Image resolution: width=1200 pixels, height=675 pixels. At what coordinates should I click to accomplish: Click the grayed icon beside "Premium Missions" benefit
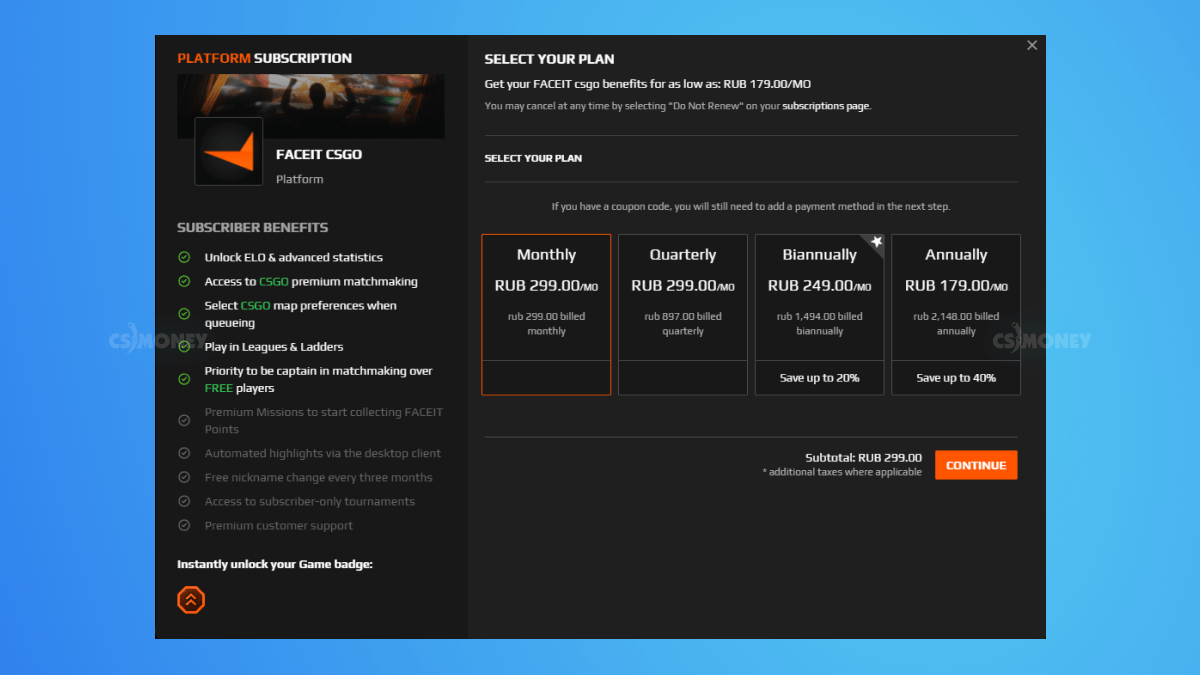[x=185, y=420]
